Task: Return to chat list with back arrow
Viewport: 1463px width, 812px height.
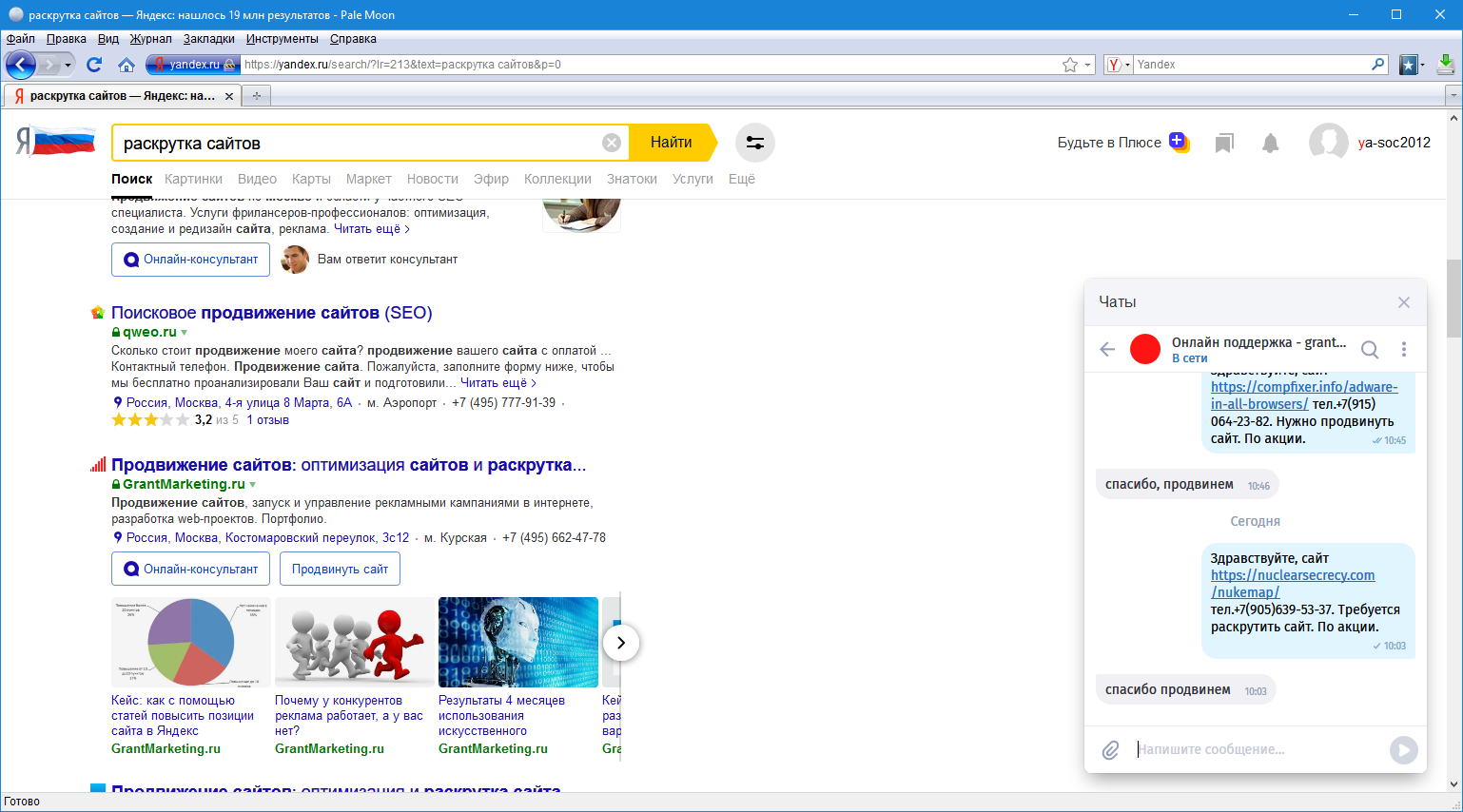Action: click(x=1107, y=349)
